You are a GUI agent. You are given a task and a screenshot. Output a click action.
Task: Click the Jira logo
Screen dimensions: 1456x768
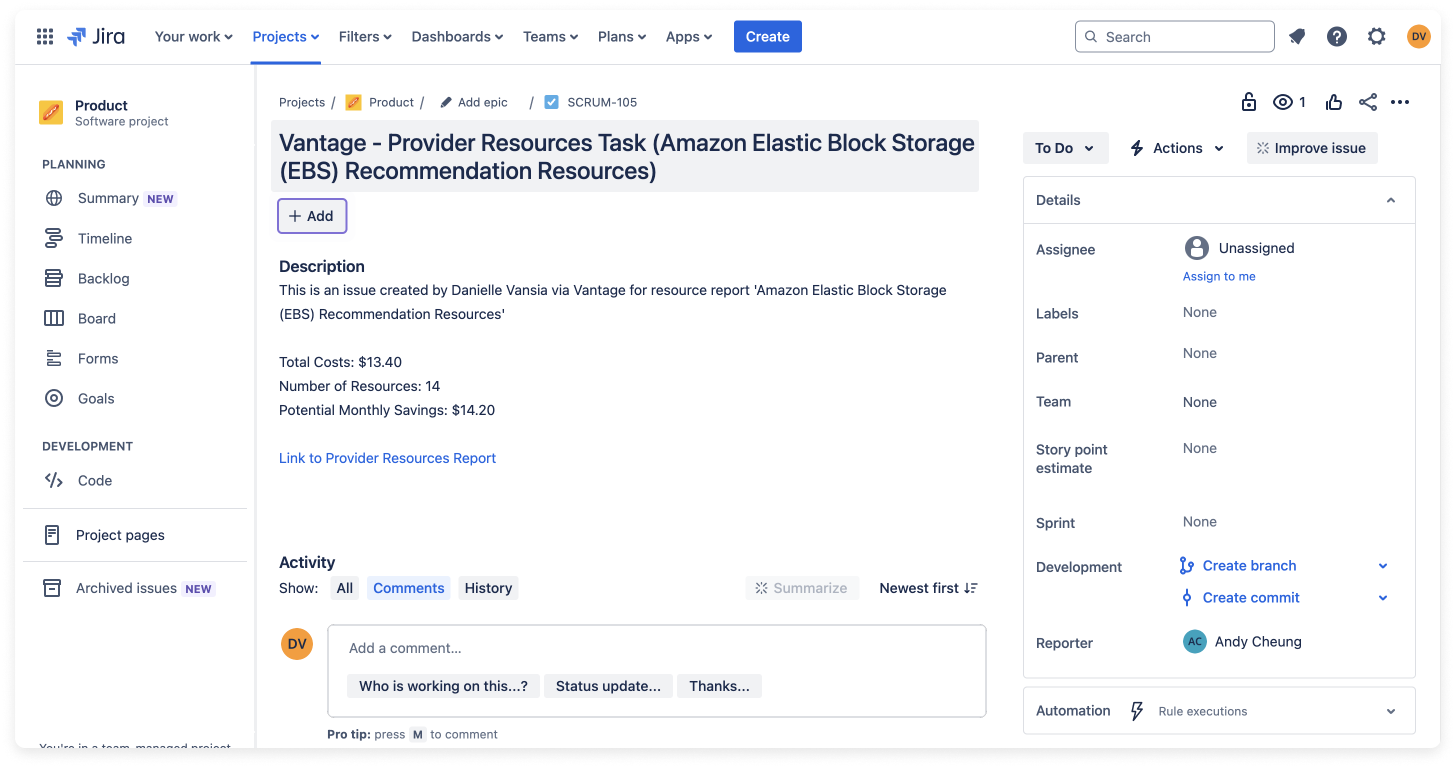(x=96, y=37)
